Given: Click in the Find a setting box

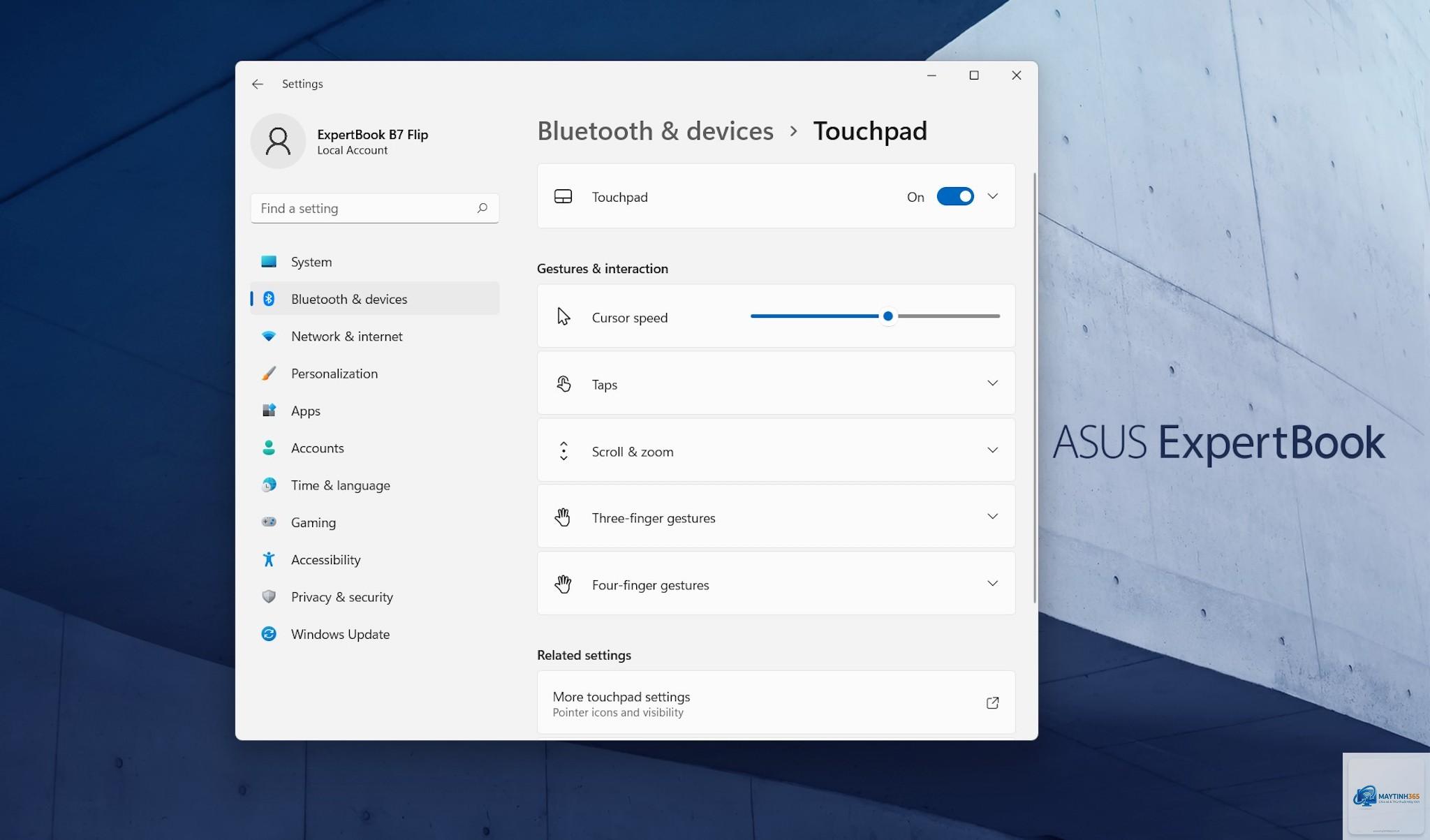Looking at the screenshot, I should [375, 208].
